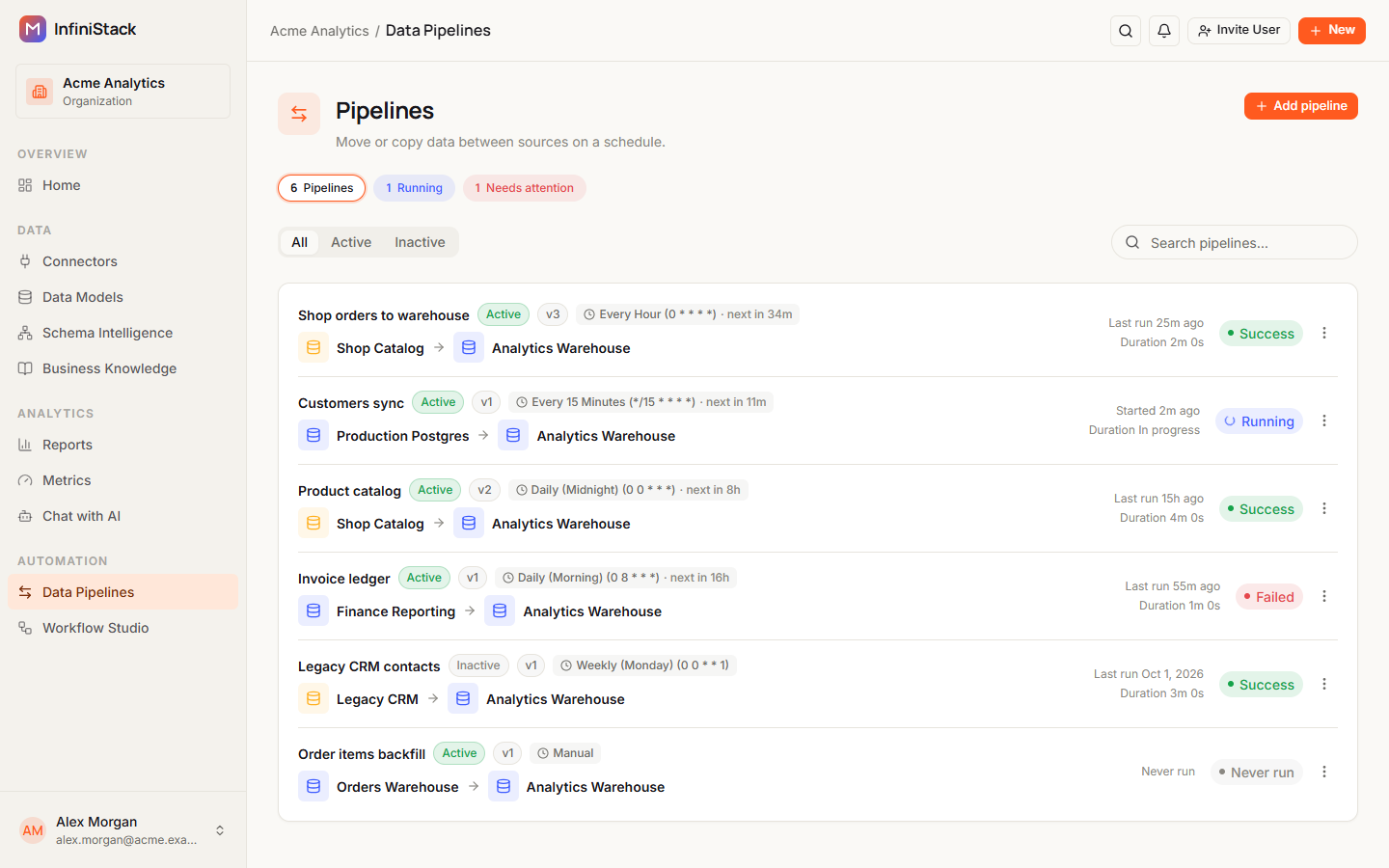The height and width of the screenshot is (868, 1389).
Task: Select the All tab
Action: (x=300, y=242)
